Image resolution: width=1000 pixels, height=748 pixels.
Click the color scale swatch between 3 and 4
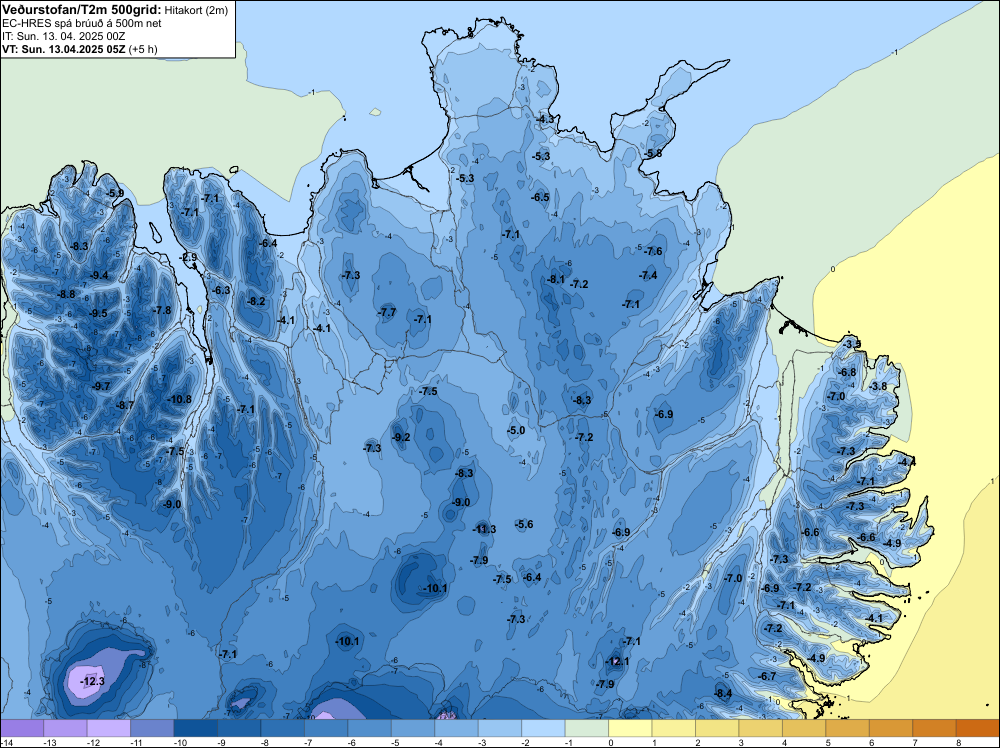(760, 728)
